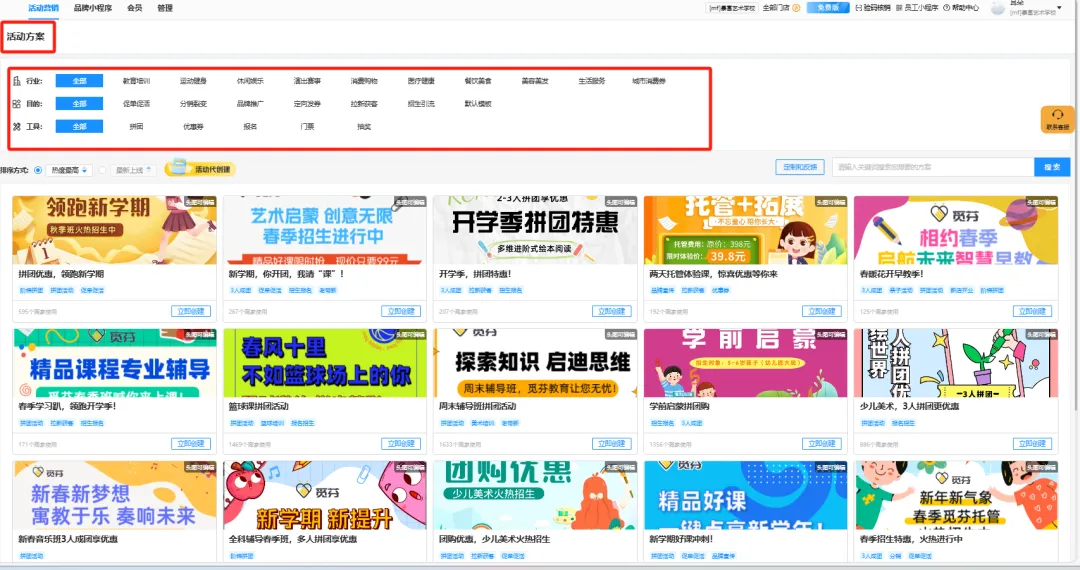The width and height of the screenshot is (1080, 570).
Task: Open 验码核销 scan icon in header
Action: pos(857,8)
